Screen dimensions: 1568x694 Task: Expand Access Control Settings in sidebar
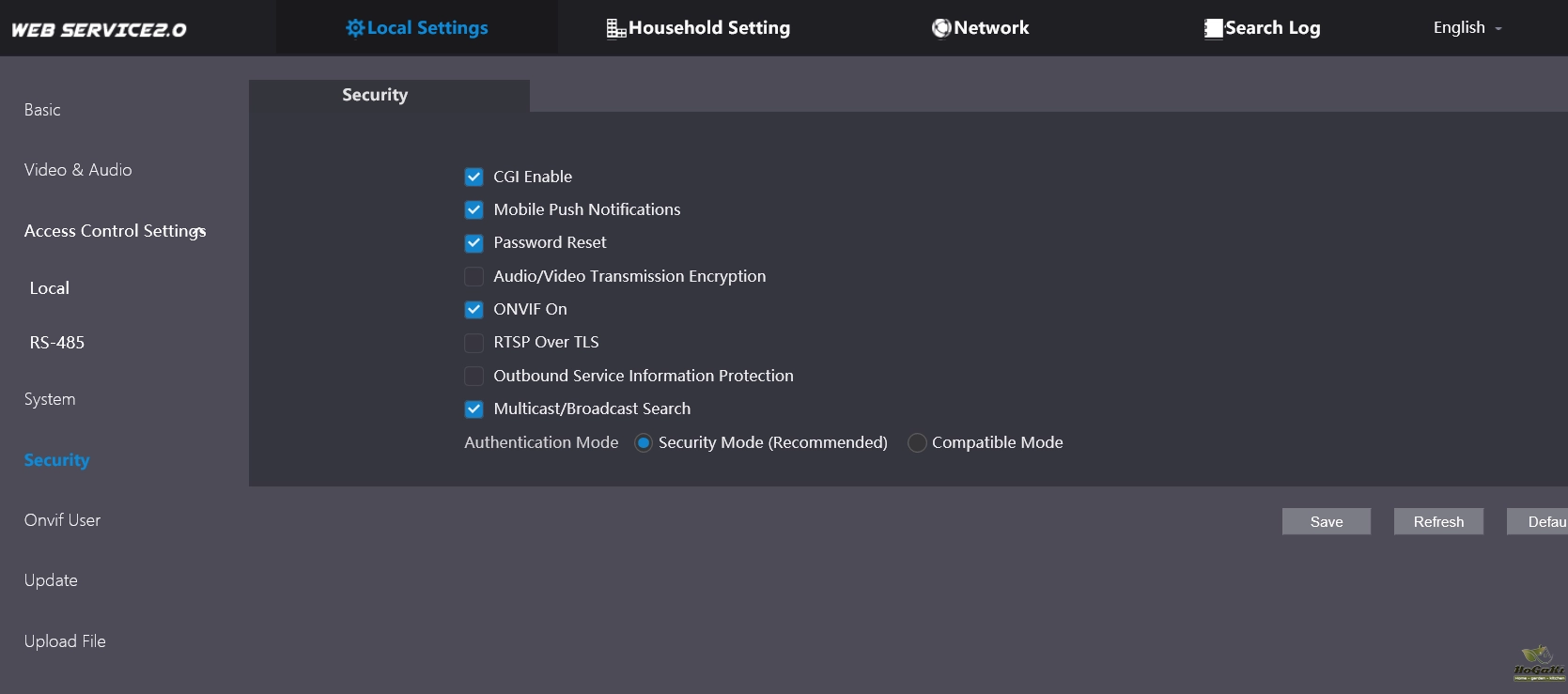pos(115,231)
